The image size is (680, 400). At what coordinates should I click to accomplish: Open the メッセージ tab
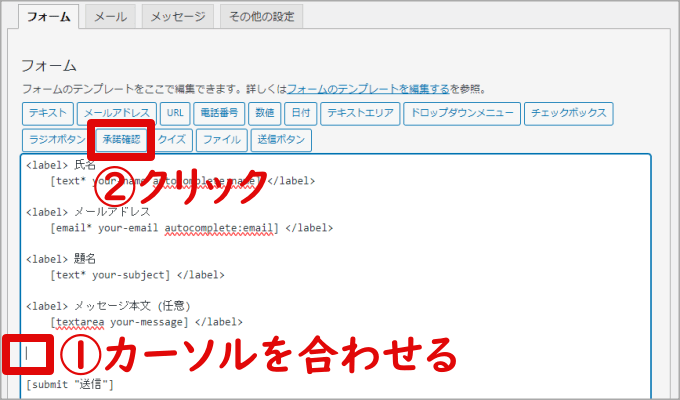coord(178,17)
